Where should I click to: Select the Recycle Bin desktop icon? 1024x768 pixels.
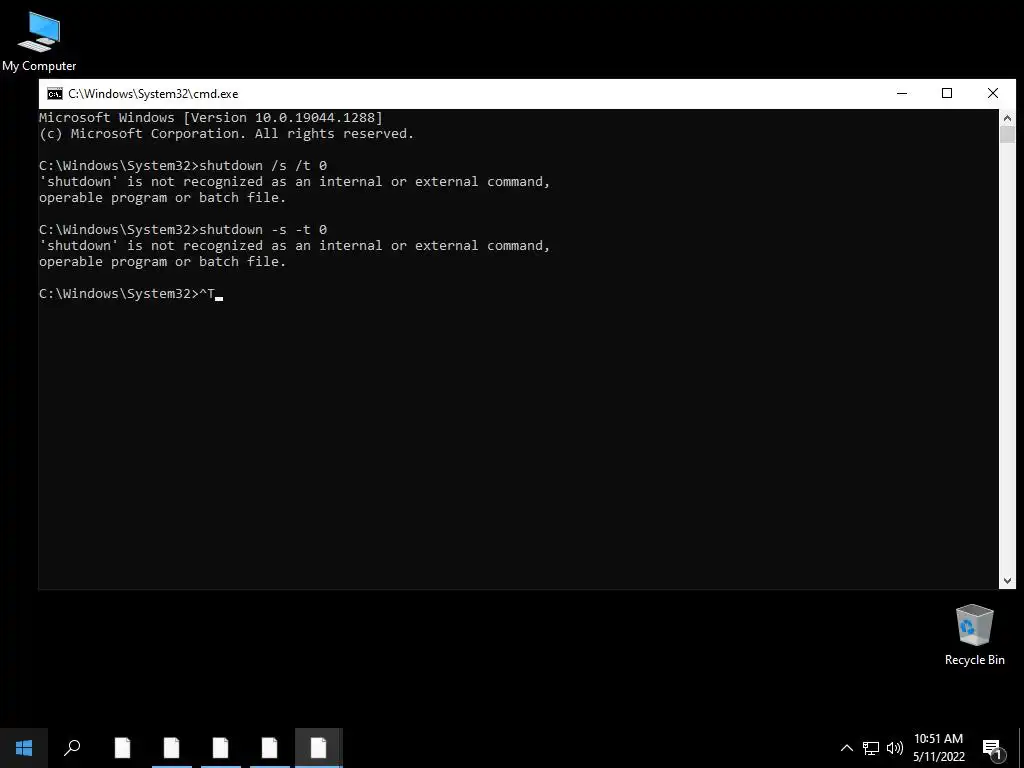(974, 635)
